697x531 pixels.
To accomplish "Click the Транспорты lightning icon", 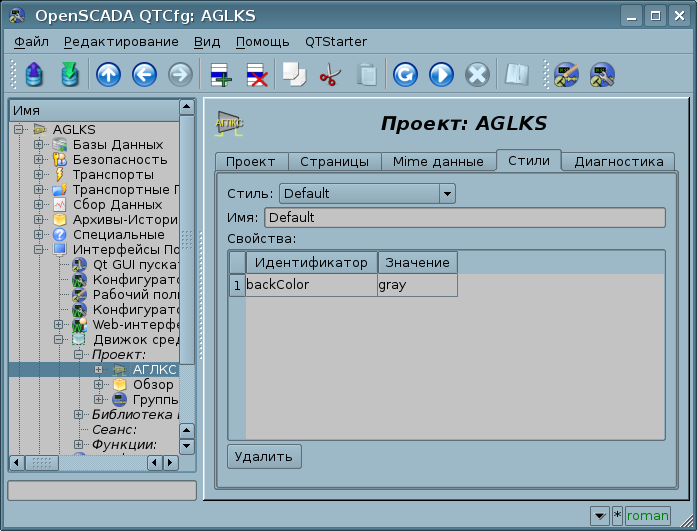I will (x=60, y=175).
